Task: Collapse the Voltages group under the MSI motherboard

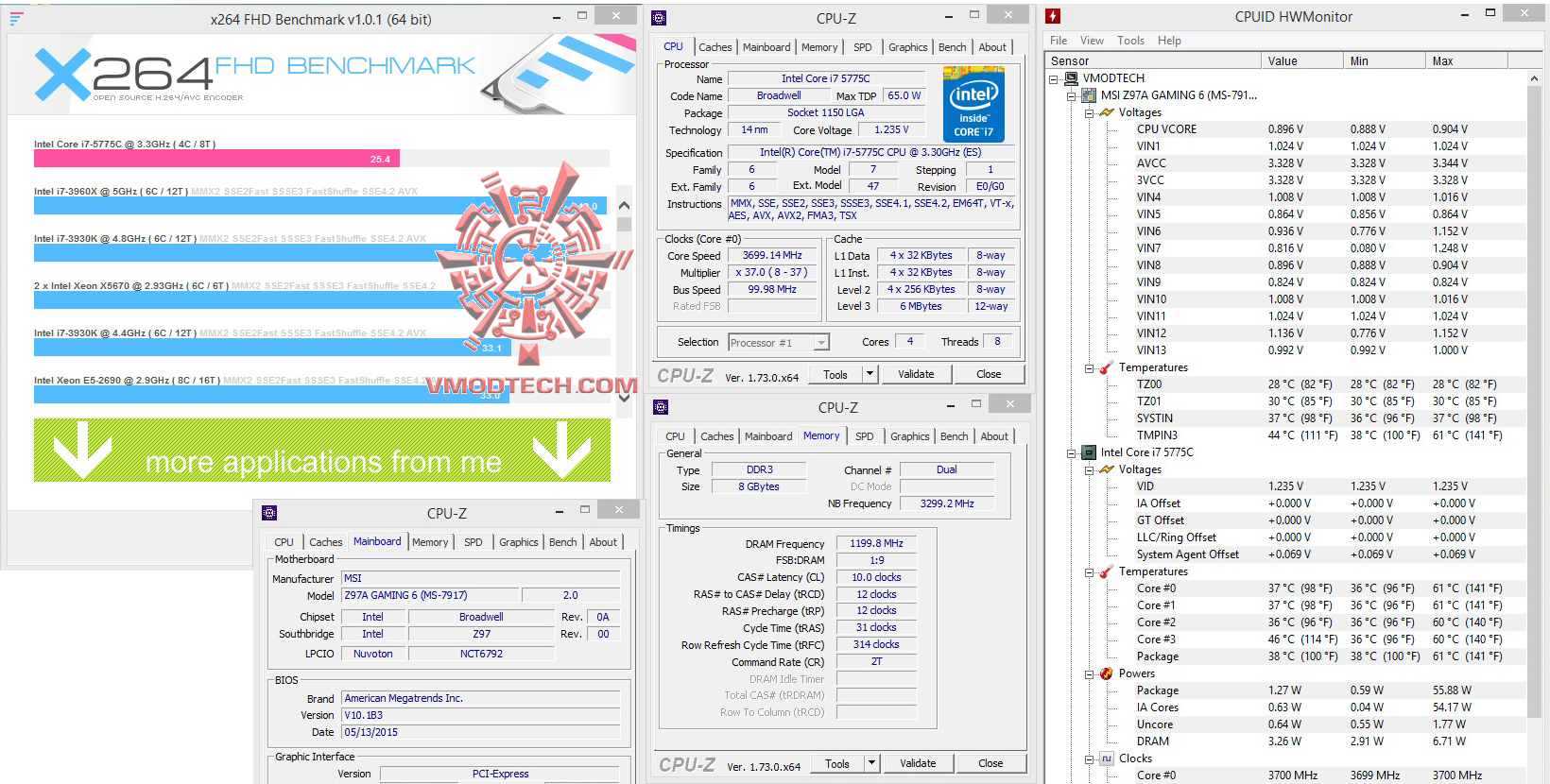Action: point(1090,113)
